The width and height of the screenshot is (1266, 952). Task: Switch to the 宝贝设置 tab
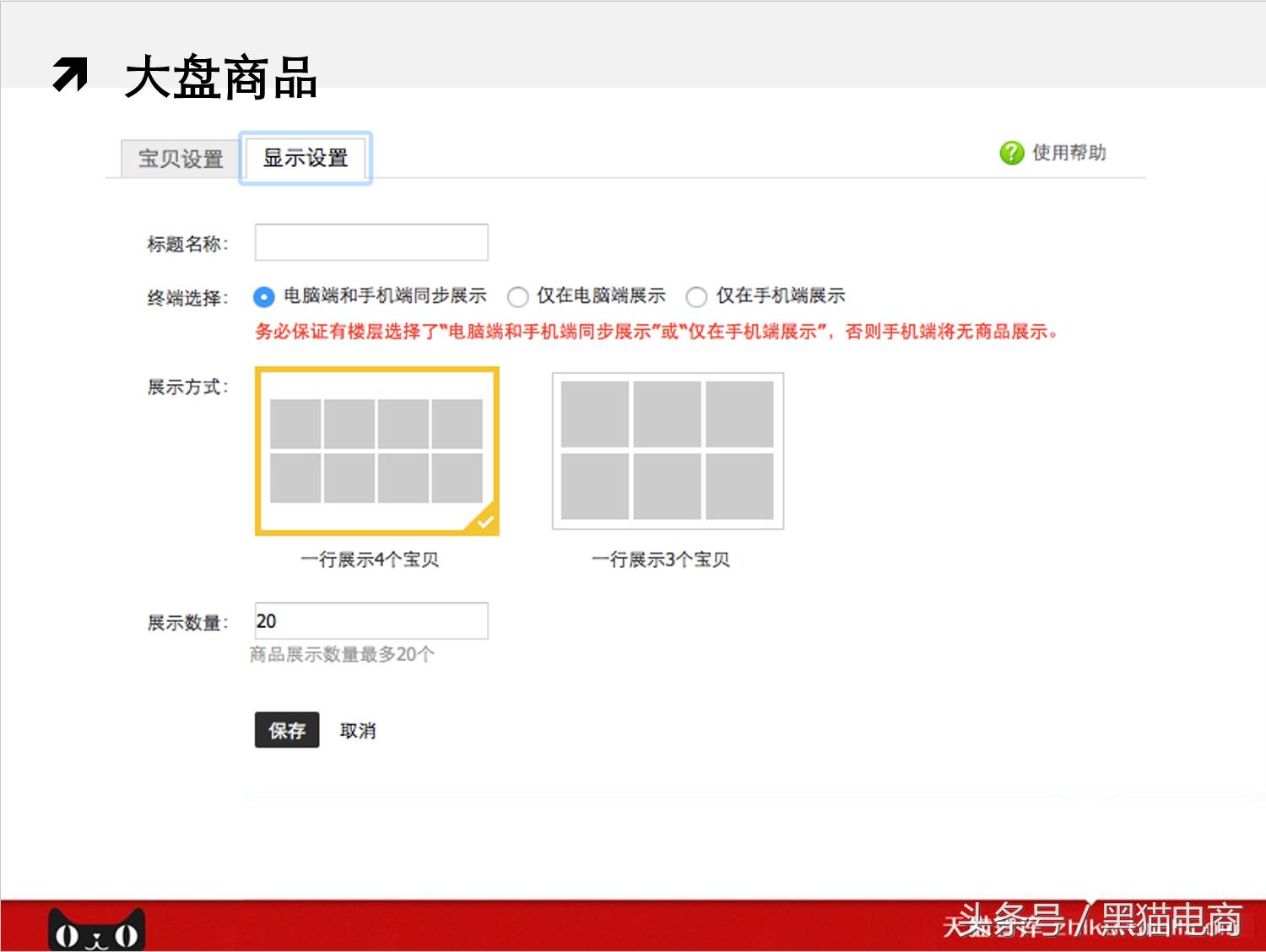(x=179, y=158)
